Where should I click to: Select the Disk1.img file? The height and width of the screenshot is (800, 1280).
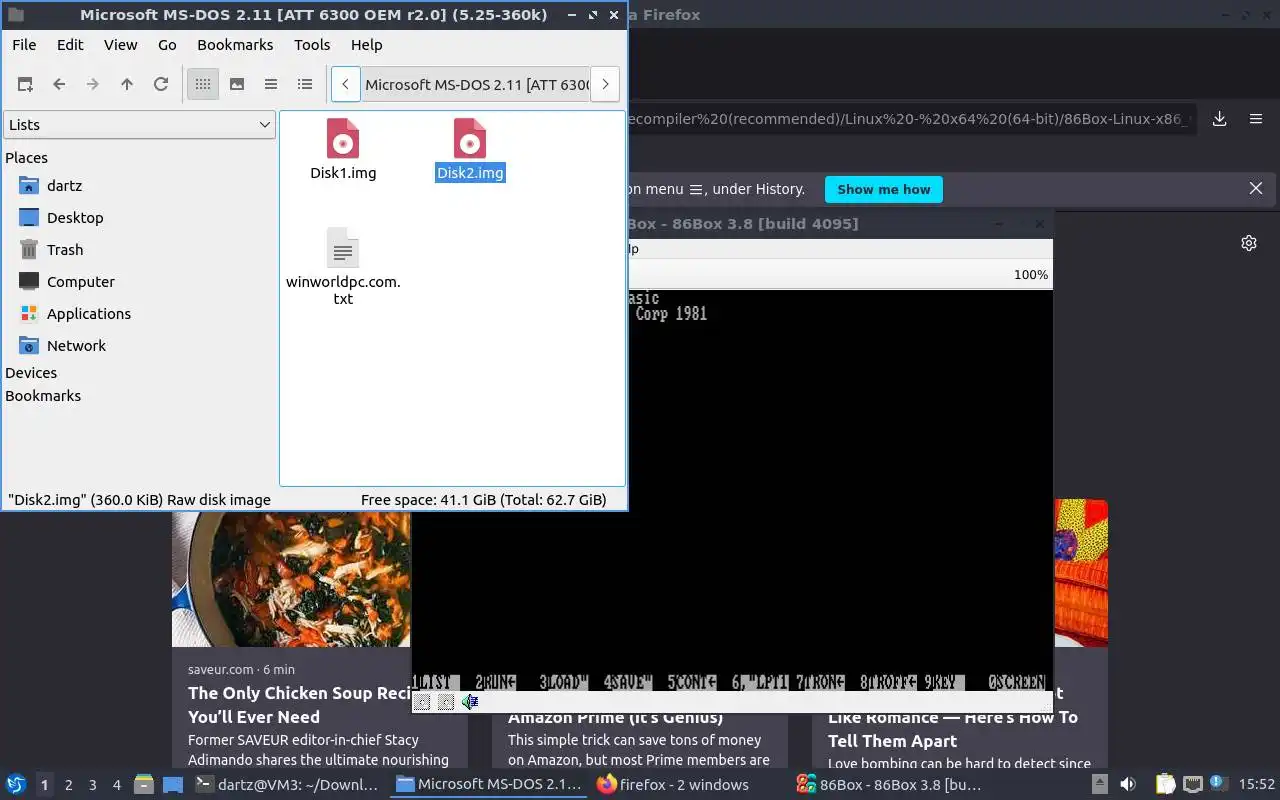[x=343, y=150]
